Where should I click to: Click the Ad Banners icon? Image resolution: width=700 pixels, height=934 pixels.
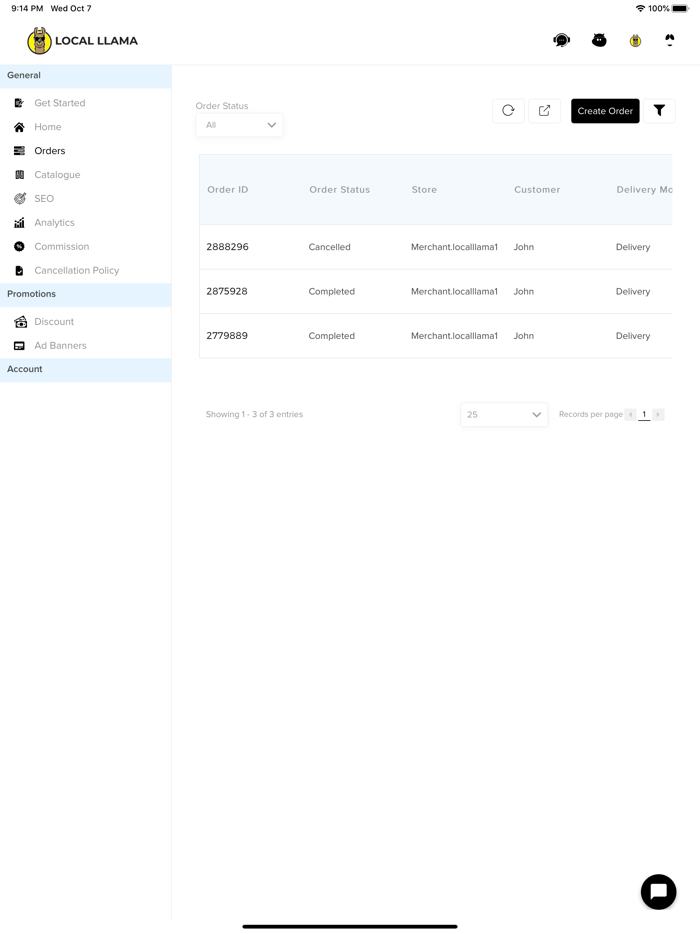[19, 345]
